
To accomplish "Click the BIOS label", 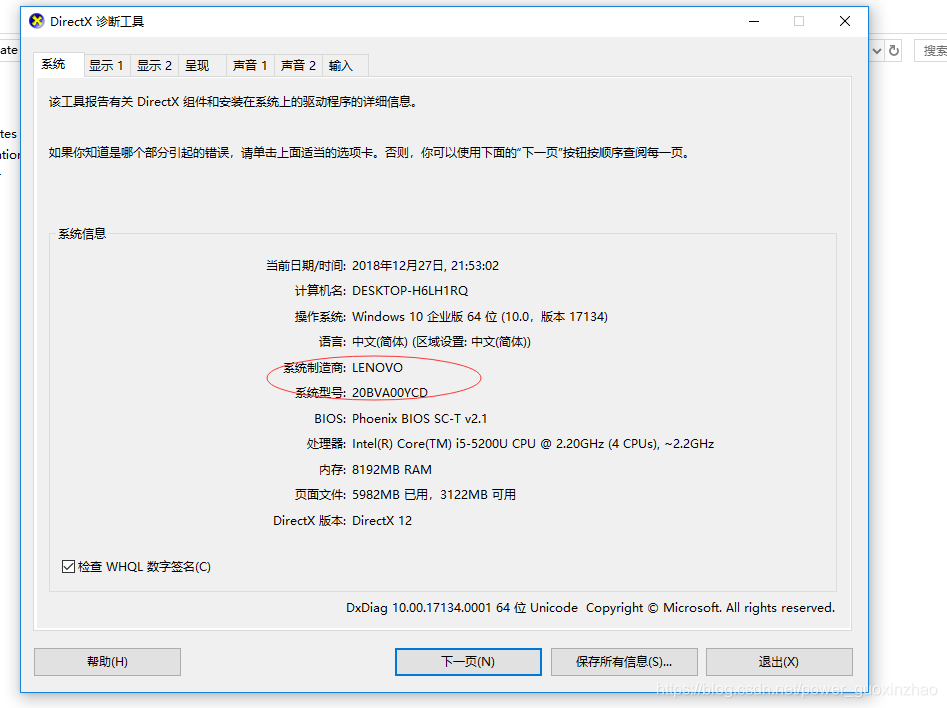I will coord(330,419).
